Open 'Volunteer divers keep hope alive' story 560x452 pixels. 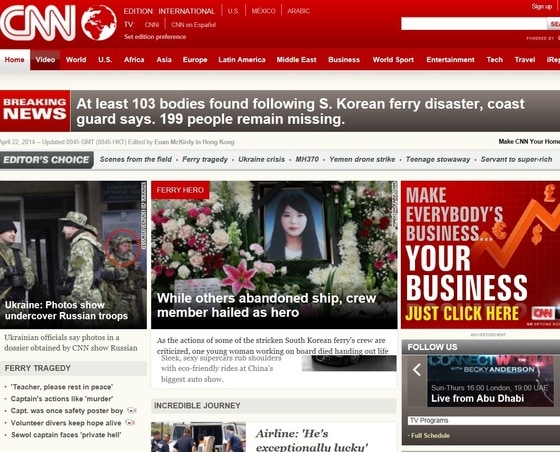(66, 423)
